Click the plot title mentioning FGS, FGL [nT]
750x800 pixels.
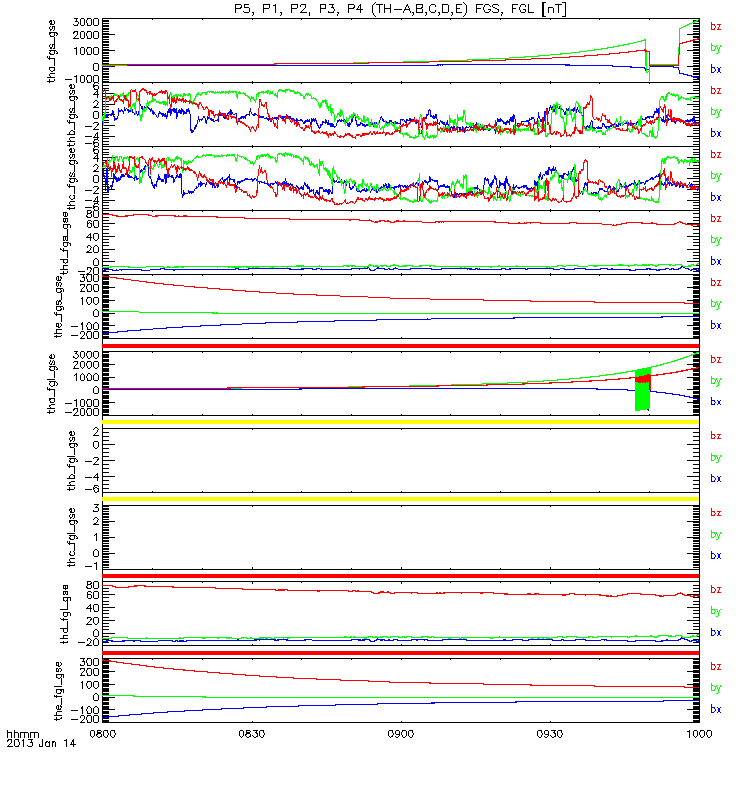(401, 9)
